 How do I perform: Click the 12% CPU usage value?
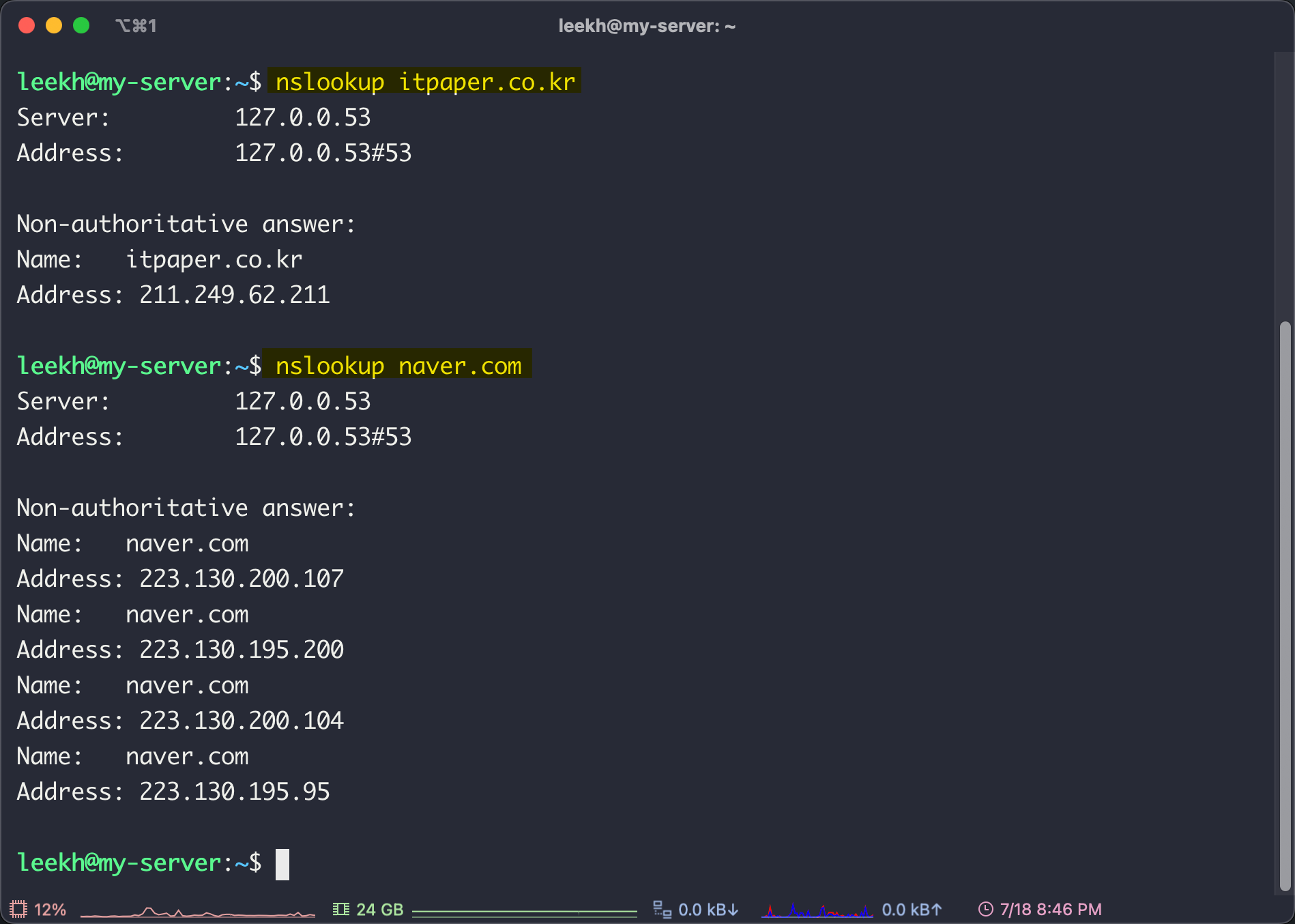click(50, 910)
